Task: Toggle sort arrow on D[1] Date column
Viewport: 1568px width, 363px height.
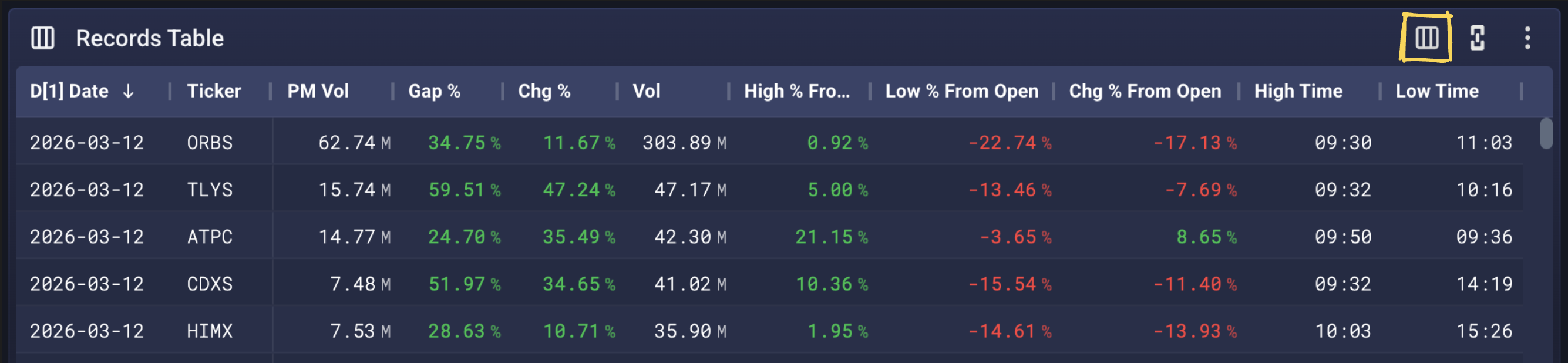Action: click(128, 92)
